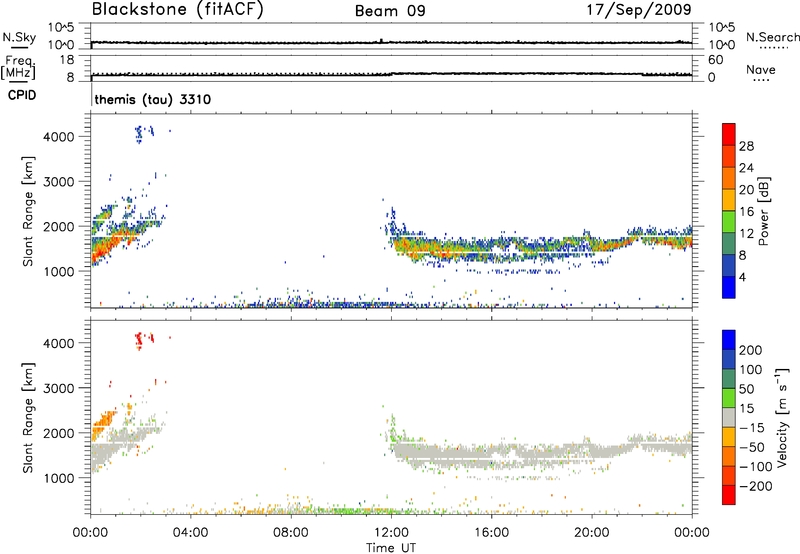Image resolution: width=800 pixels, height=554 pixels.
Task: Click the 10^0 tick beside N.Search
Action: pos(721,45)
